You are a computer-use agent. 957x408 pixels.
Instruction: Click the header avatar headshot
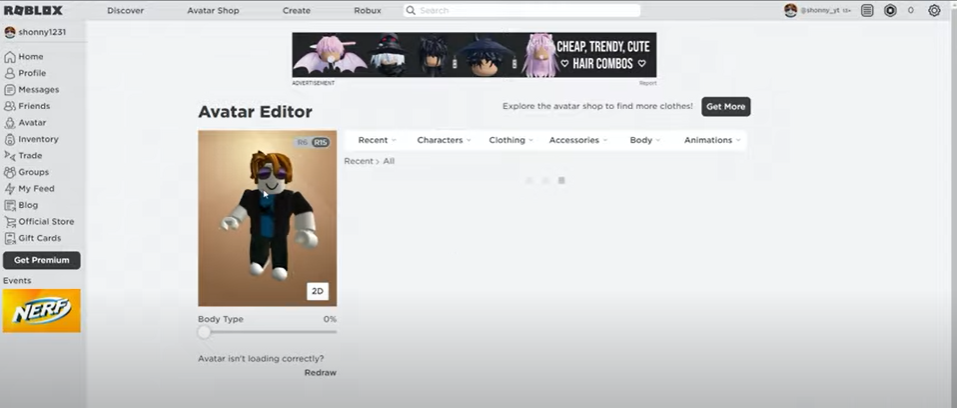click(x=791, y=10)
